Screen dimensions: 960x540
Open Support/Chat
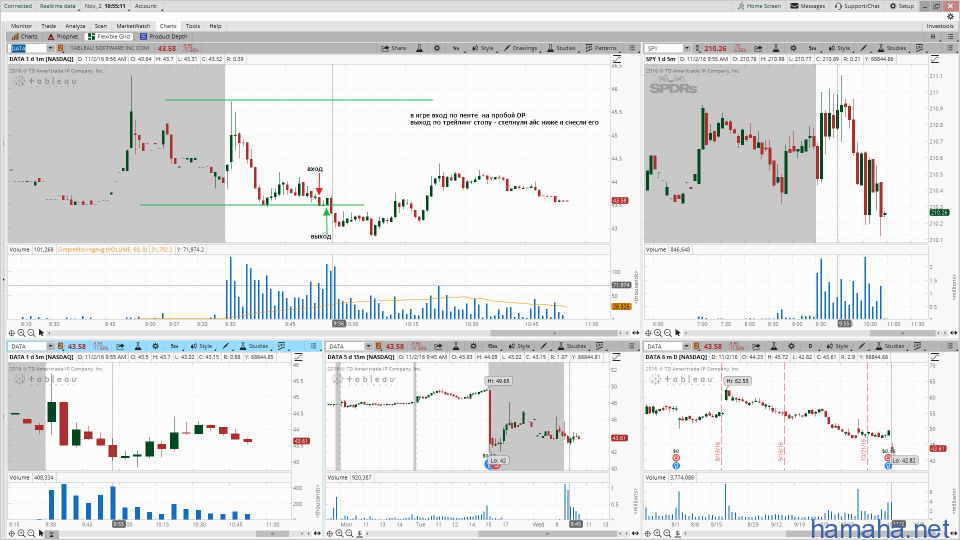coord(857,6)
